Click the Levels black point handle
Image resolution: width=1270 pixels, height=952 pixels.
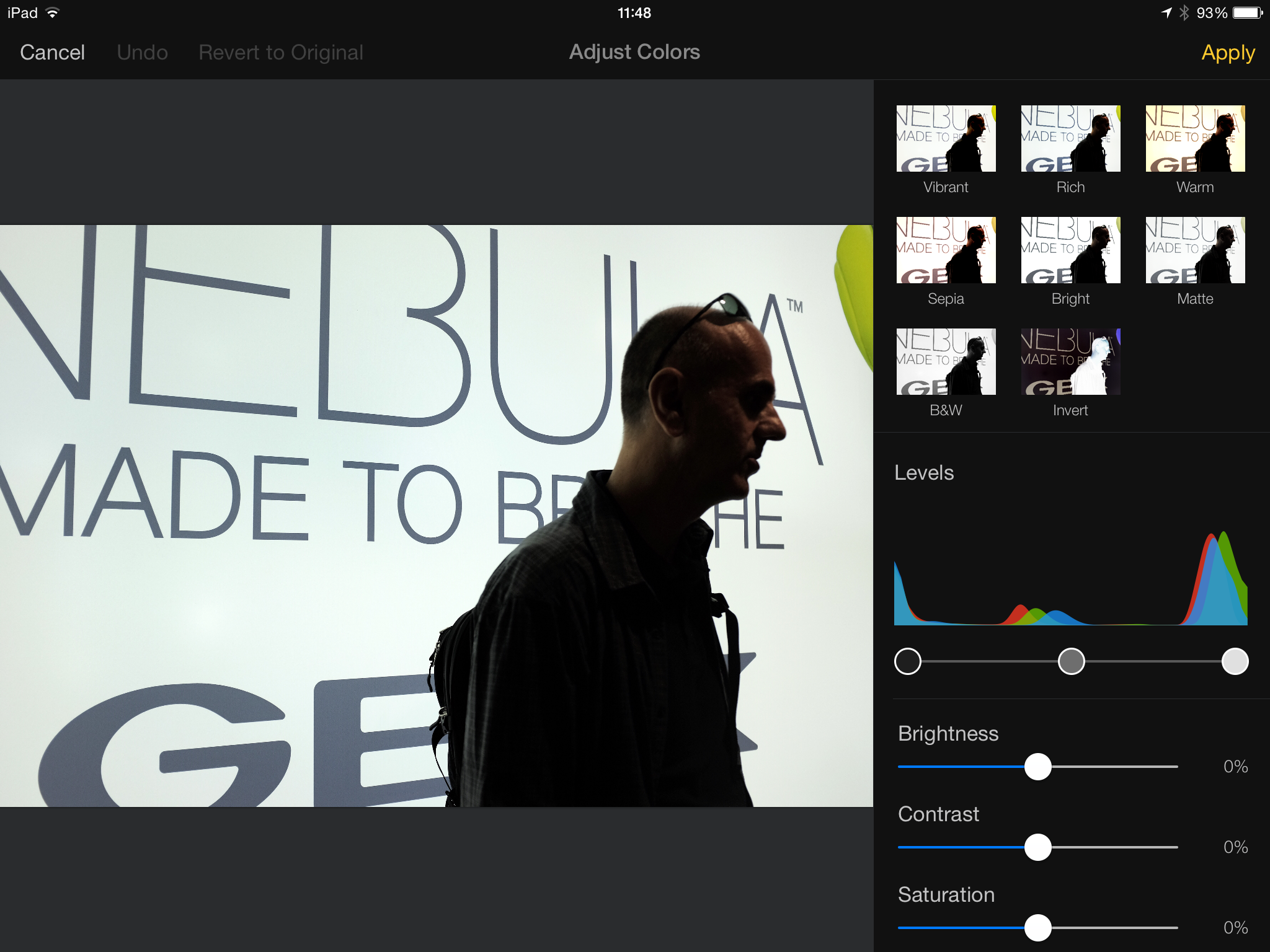(908, 661)
